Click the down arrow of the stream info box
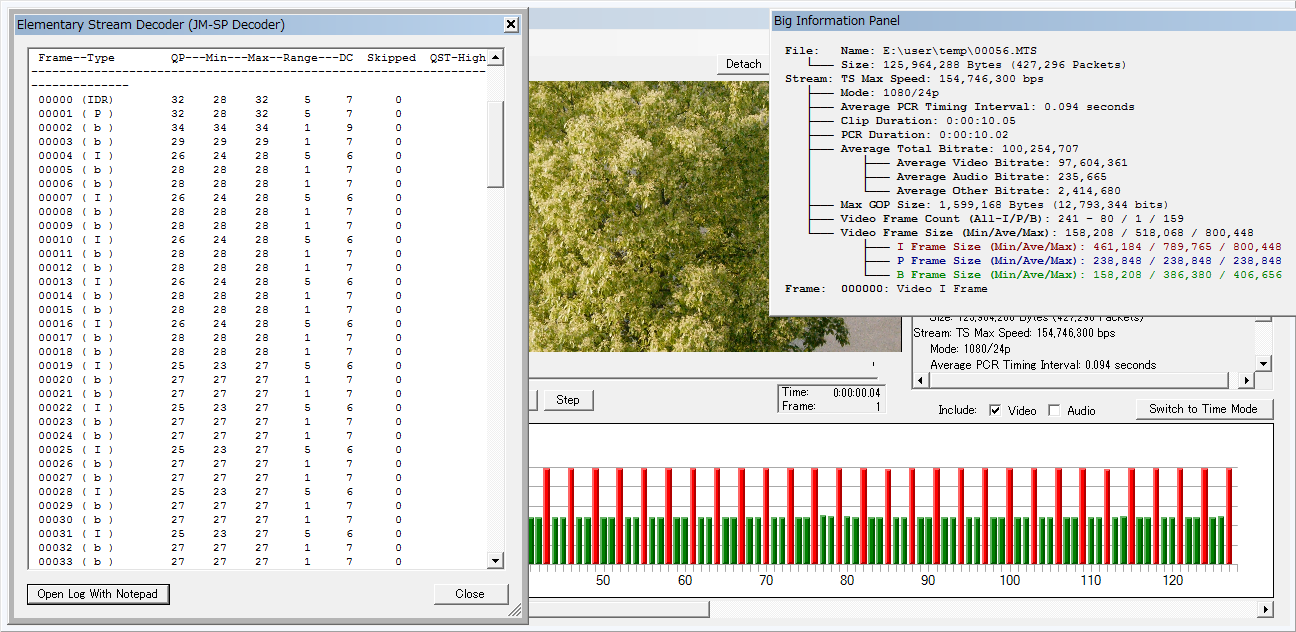 1263,364
